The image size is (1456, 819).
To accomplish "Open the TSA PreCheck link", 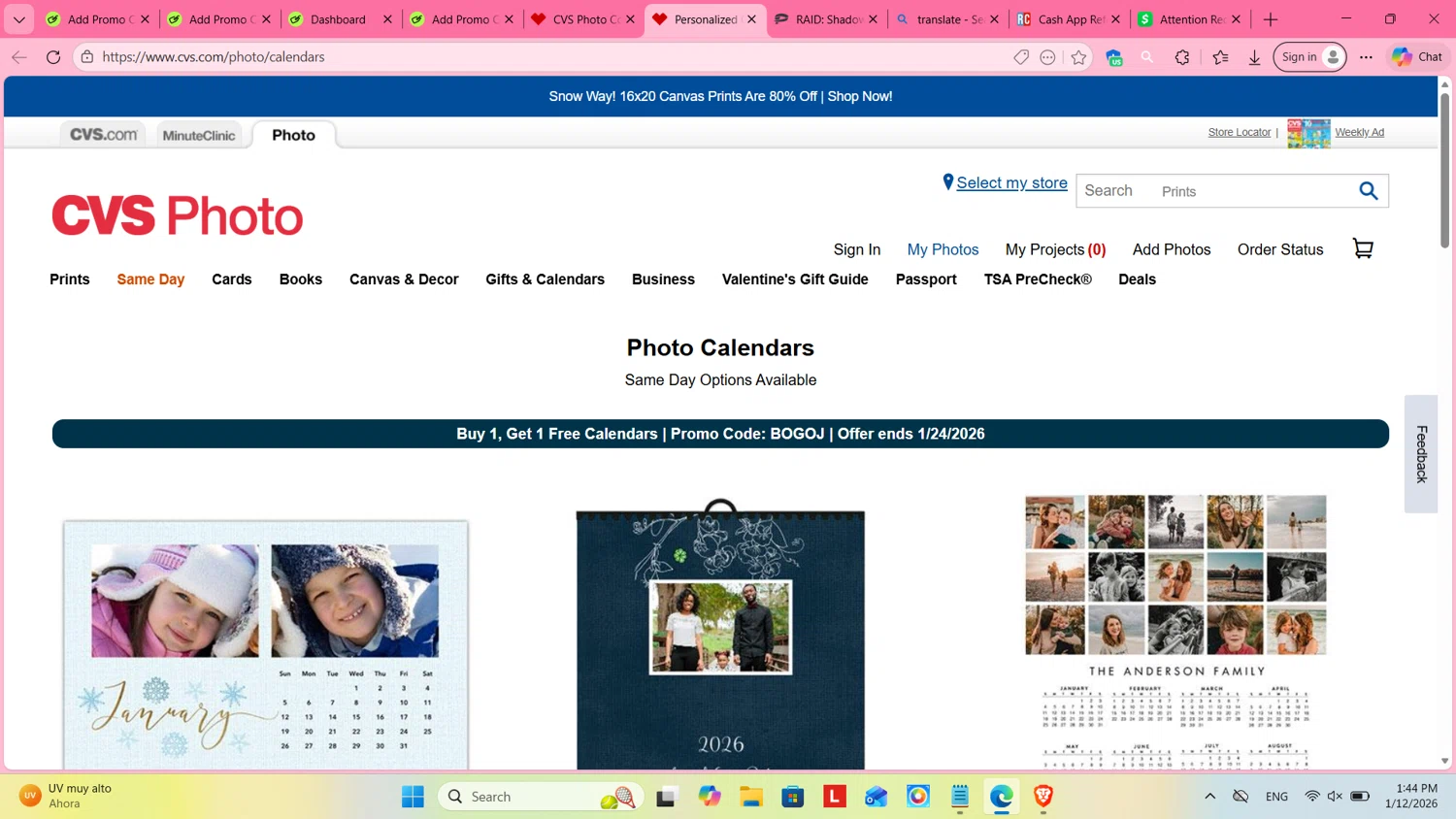I will click(x=1038, y=279).
